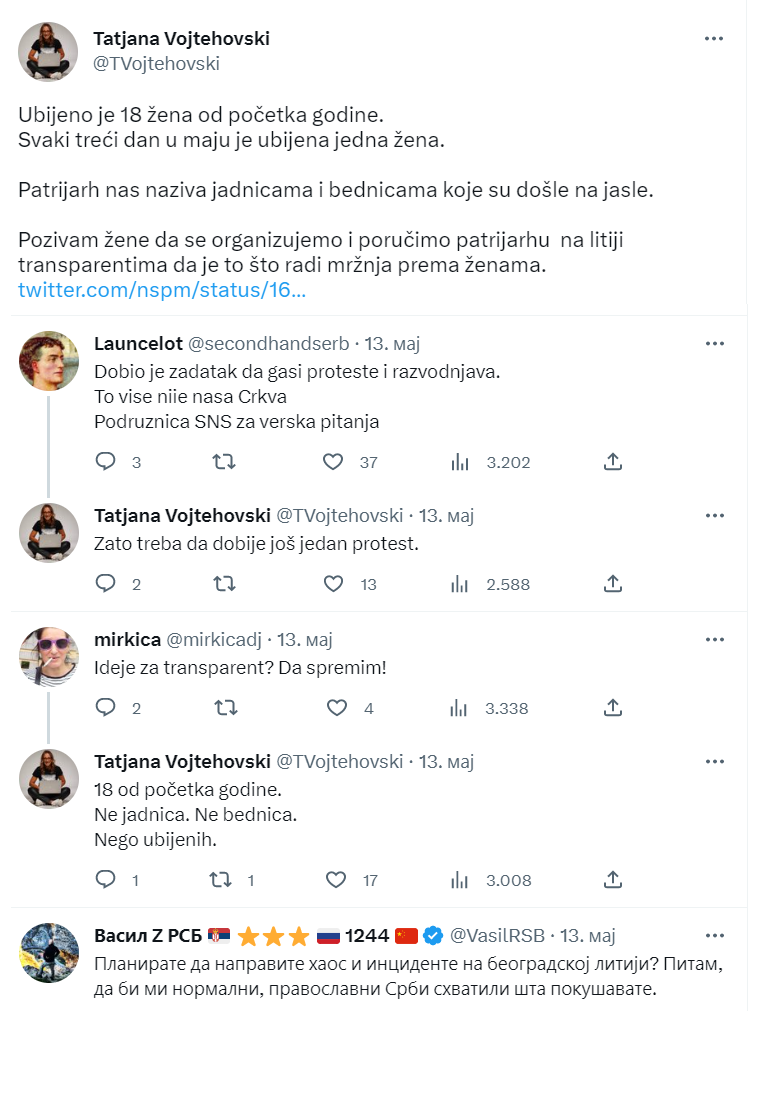Reply to tweet "18 od početka godine"
The width and height of the screenshot is (780, 1109).
coord(105,880)
